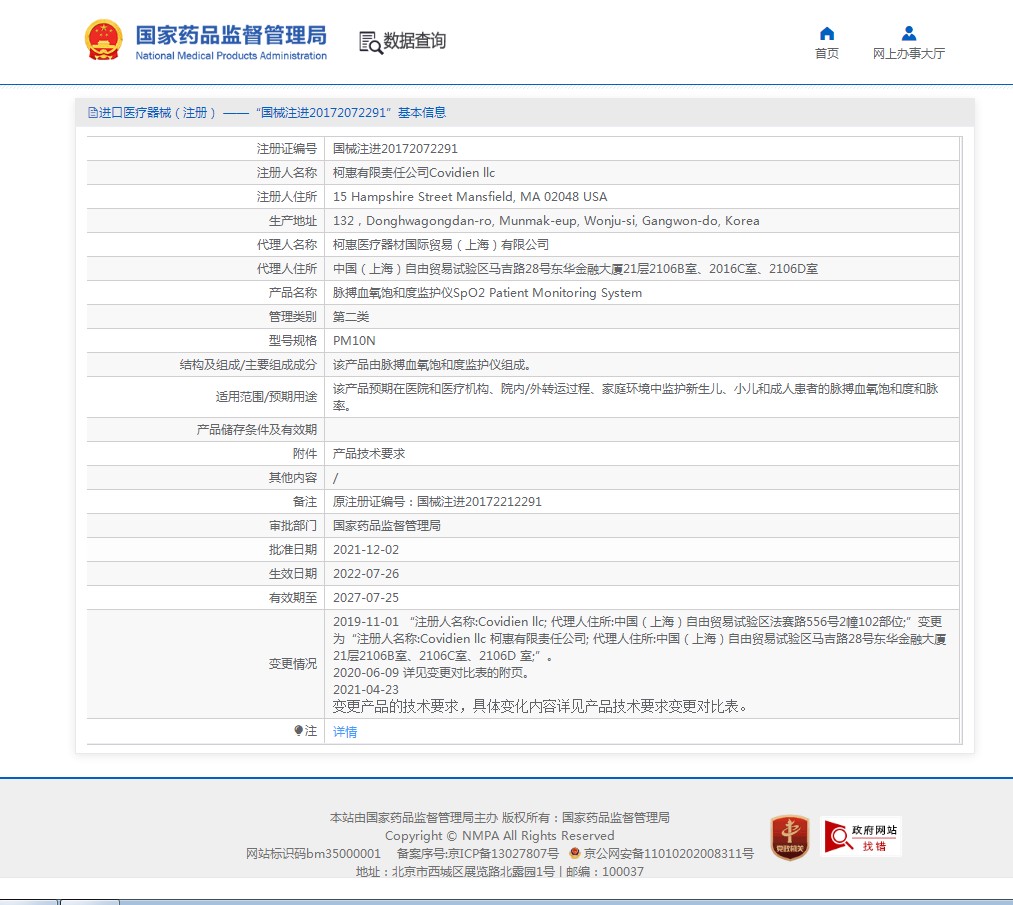Click the 网上办事大厅 person icon
This screenshot has width=1013, height=905.
[x=908, y=33]
